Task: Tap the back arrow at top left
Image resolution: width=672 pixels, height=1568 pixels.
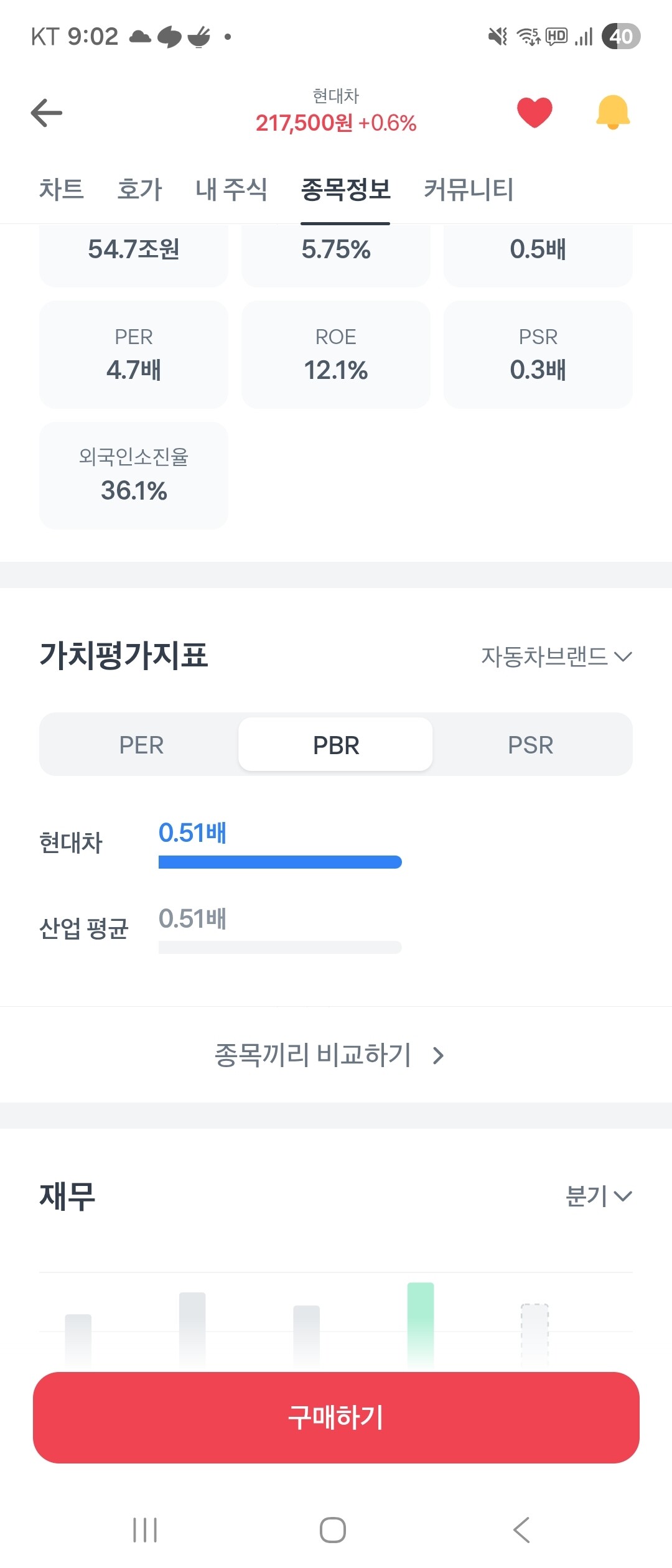Action: [47, 113]
